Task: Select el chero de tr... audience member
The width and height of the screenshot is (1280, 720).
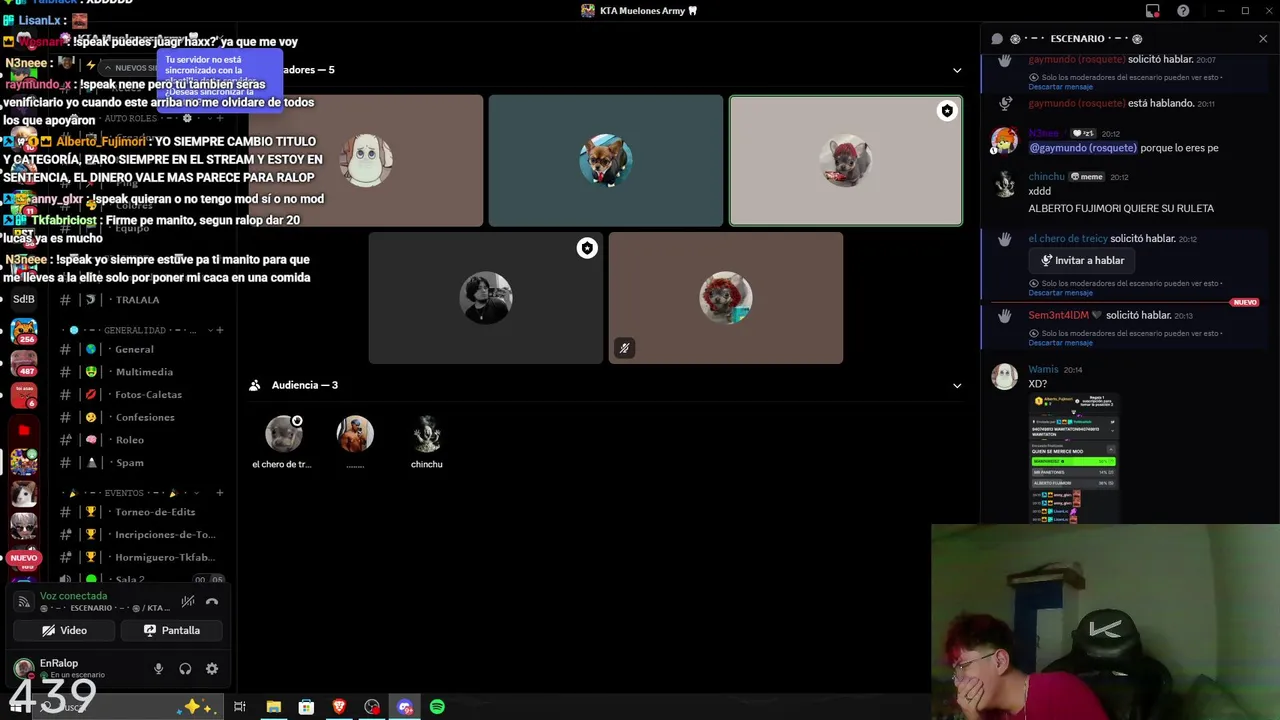Action: pyautogui.click(x=283, y=442)
